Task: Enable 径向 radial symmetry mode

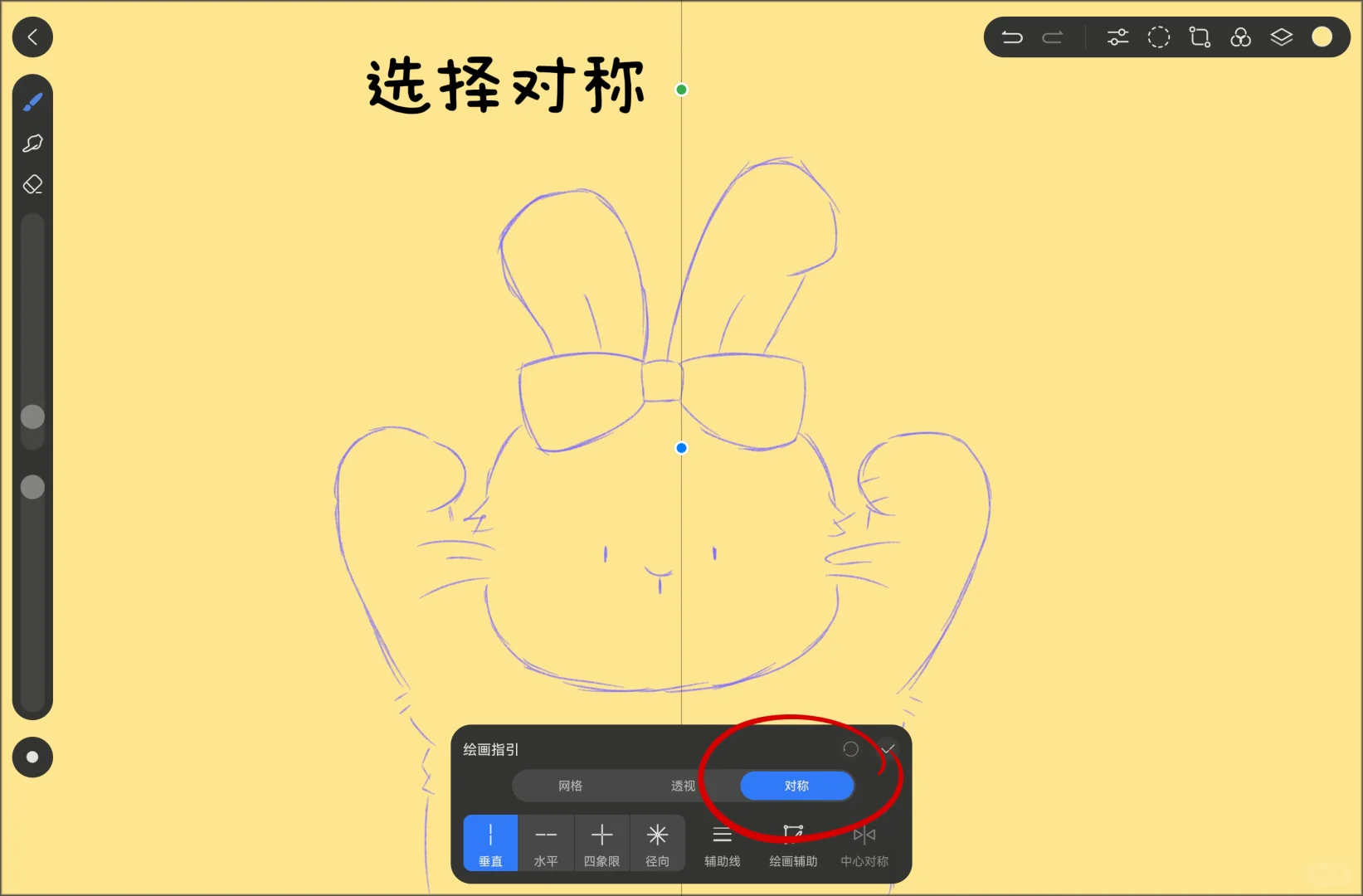Action: pos(658,842)
